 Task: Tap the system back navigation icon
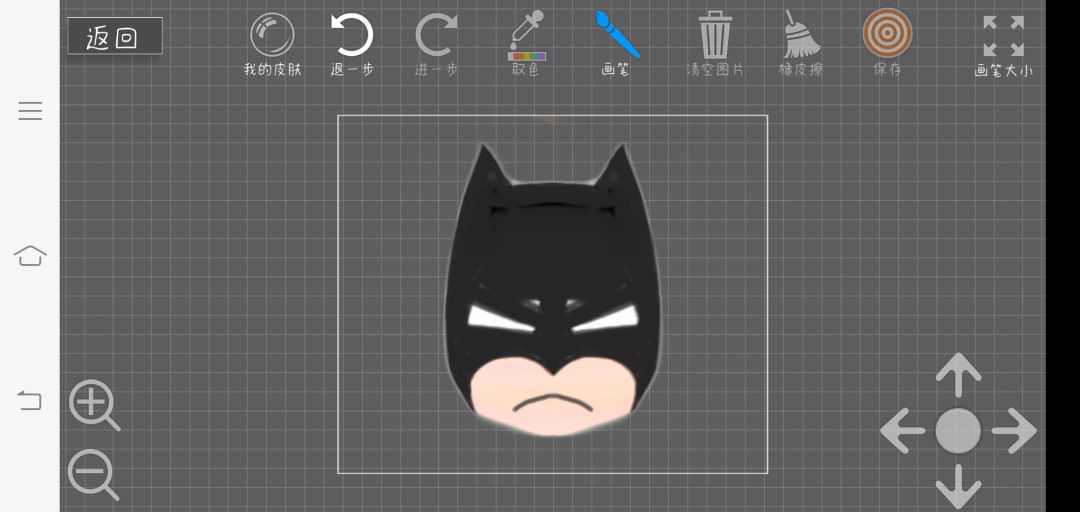(x=30, y=400)
